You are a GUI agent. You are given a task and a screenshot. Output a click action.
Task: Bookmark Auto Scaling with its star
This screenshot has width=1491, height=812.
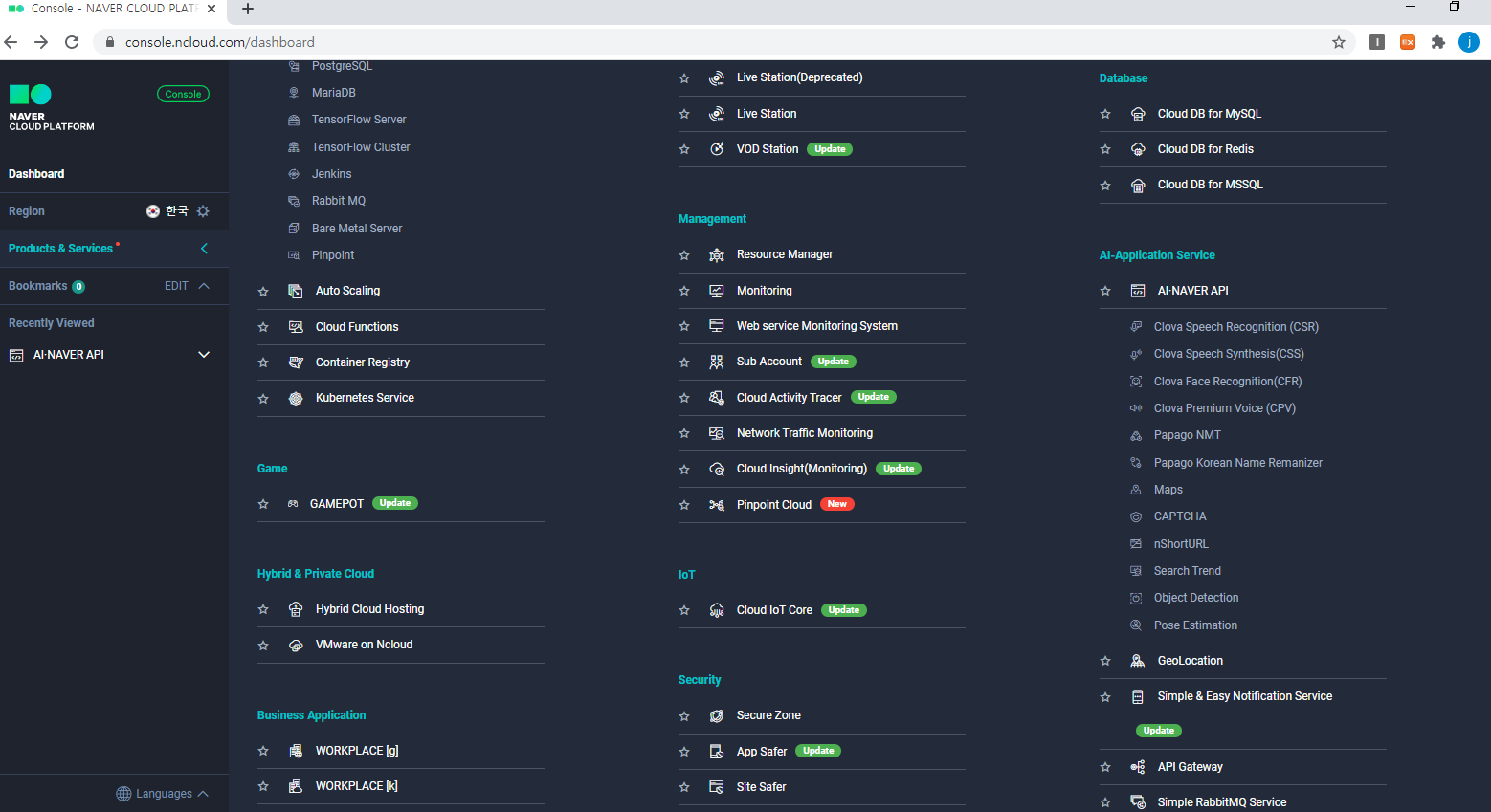click(263, 292)
